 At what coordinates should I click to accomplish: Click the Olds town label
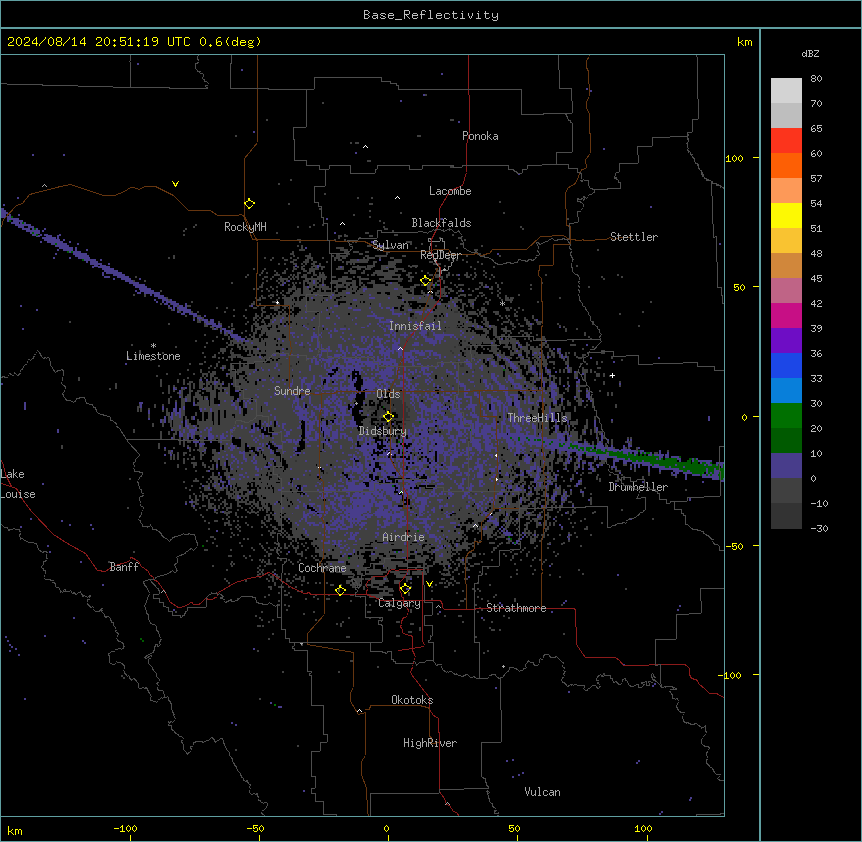[388, 394]
